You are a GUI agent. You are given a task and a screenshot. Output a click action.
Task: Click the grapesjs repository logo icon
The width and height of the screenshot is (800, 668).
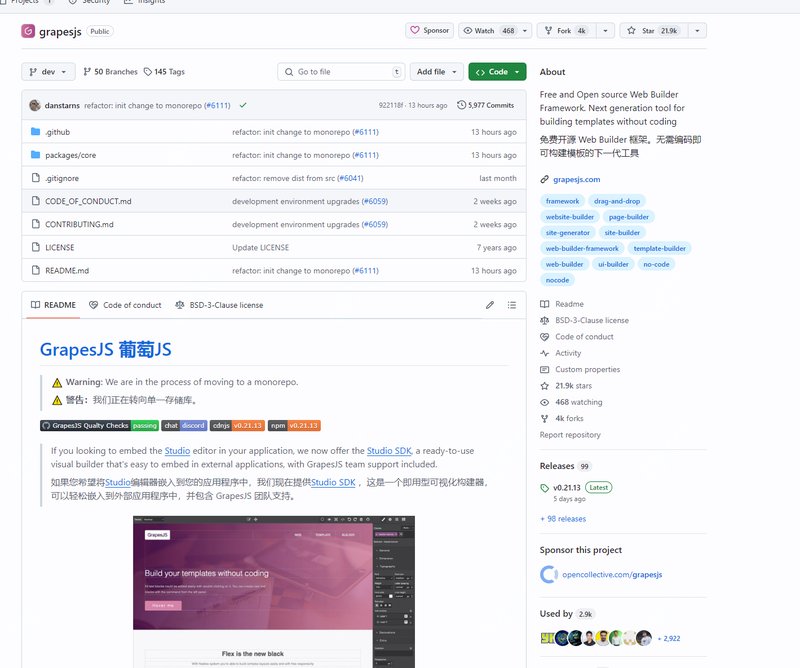(x=29, y=31)
